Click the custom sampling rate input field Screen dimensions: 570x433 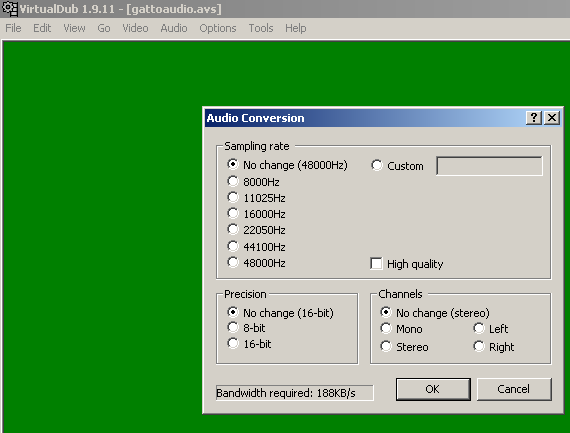point(489,166)
